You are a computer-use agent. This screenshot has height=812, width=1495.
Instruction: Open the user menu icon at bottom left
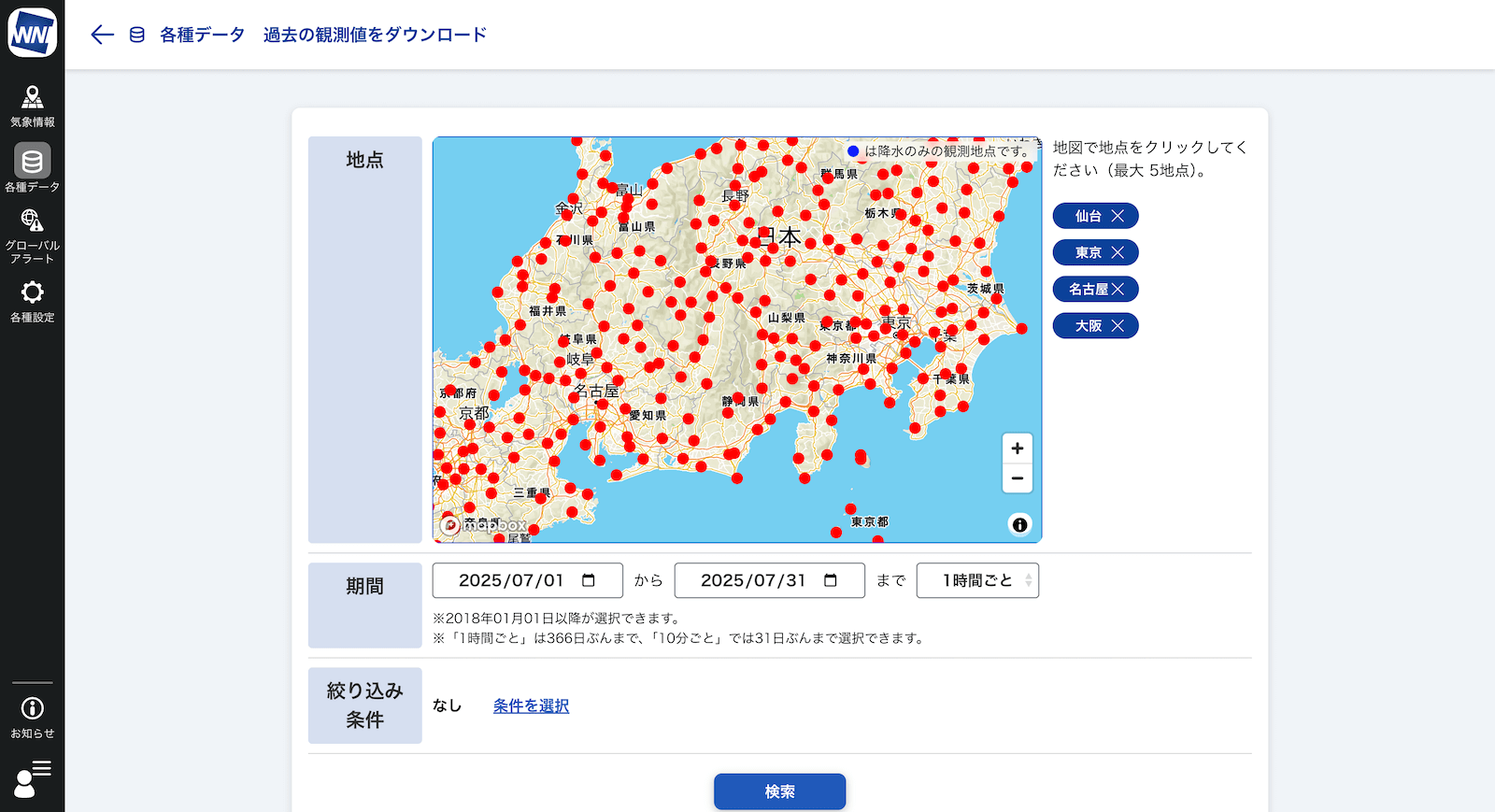[x=32, y=779]
